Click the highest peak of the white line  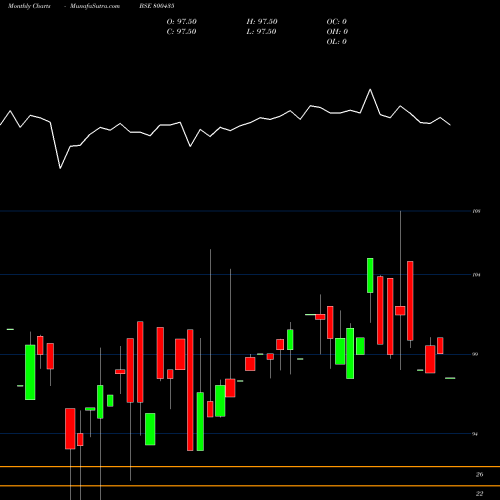pyautogui.click(x=370, y=89)
